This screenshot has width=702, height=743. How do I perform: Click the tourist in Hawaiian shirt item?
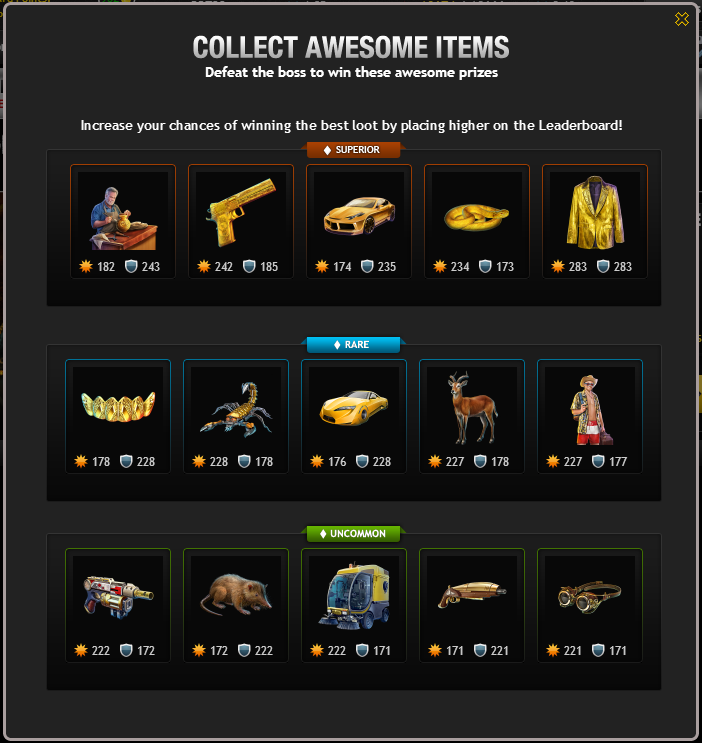[x=590, y=416]
